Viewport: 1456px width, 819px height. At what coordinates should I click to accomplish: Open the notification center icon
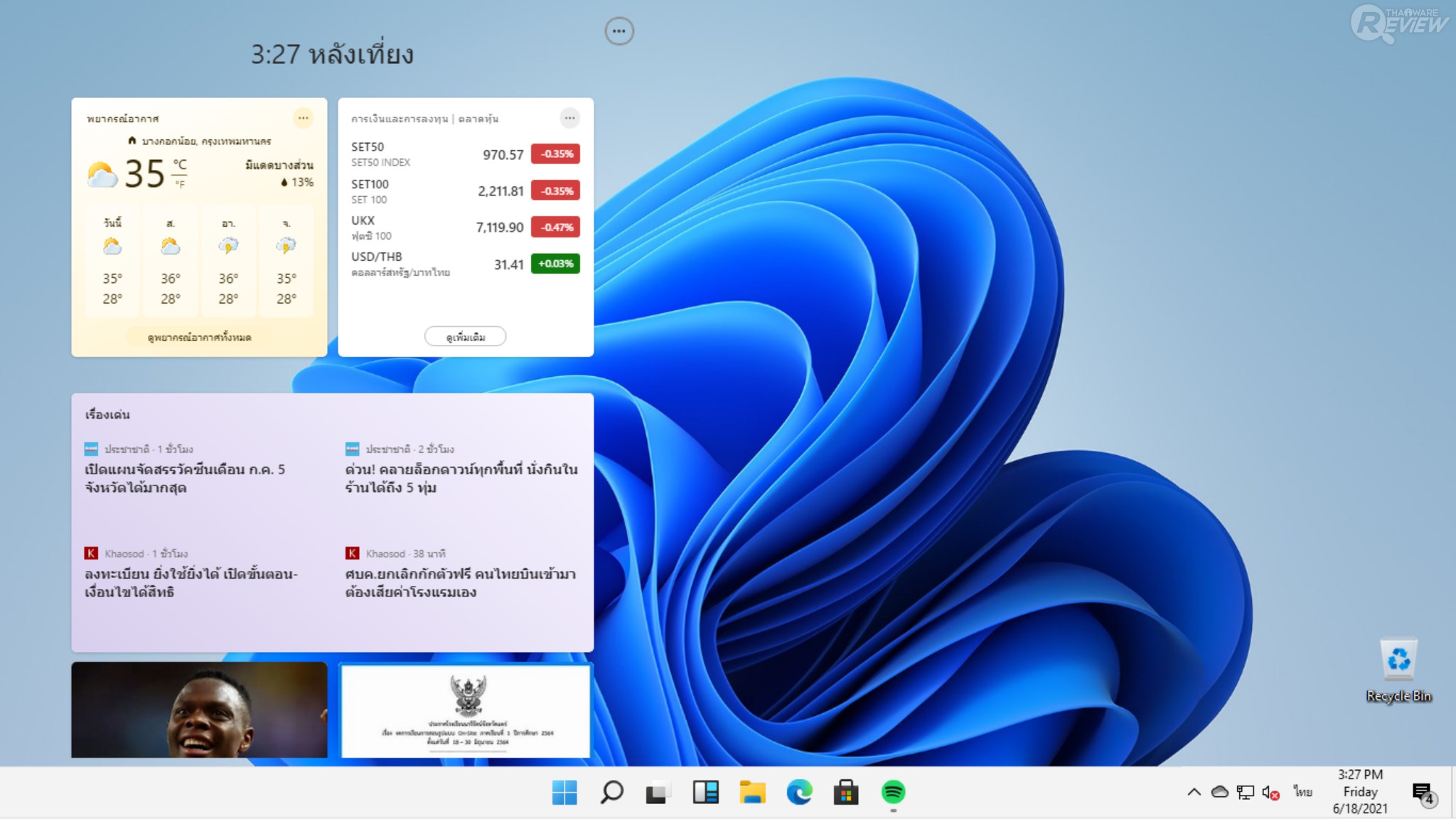click(x=1423, y=792)
